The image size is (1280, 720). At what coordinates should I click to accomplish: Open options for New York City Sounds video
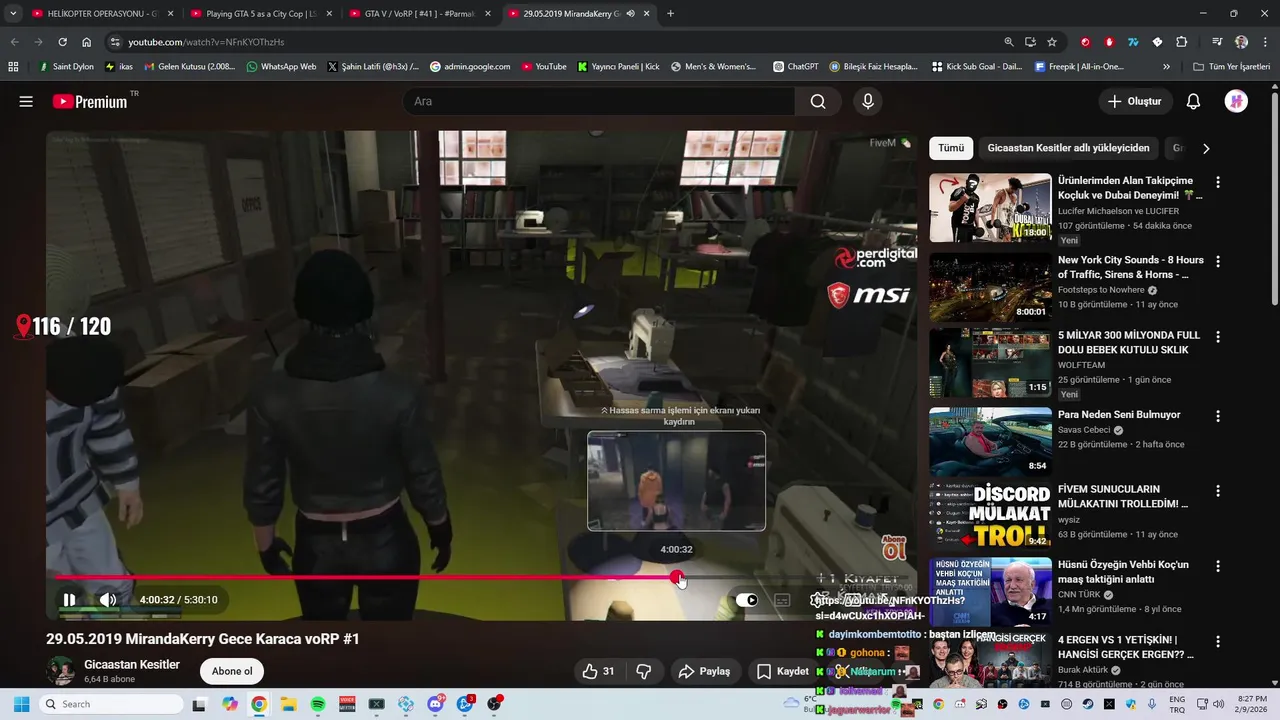[x=1217, y=261]
